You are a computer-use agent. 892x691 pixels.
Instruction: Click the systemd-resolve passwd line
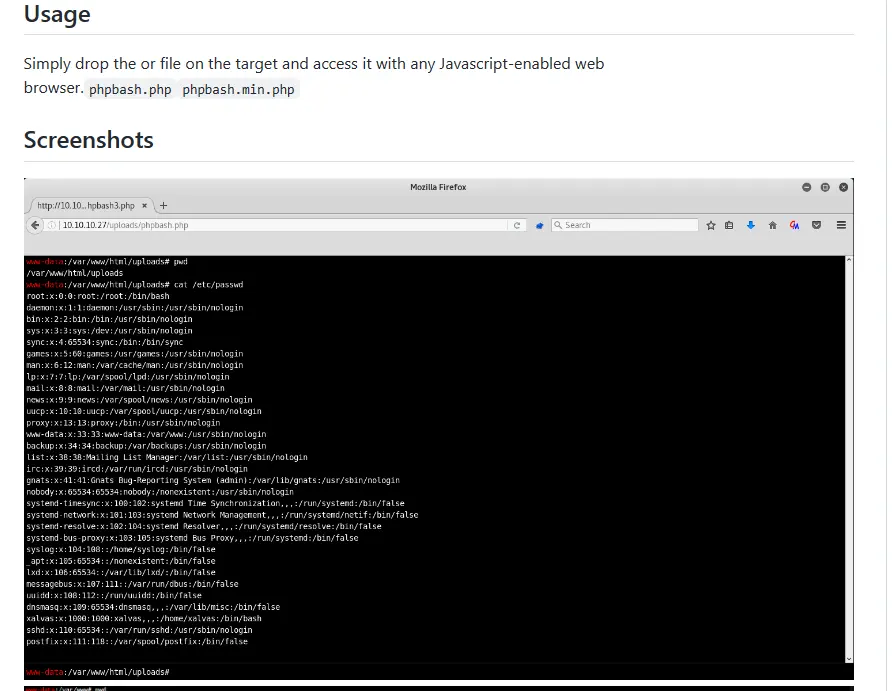(x=204, y=527)
